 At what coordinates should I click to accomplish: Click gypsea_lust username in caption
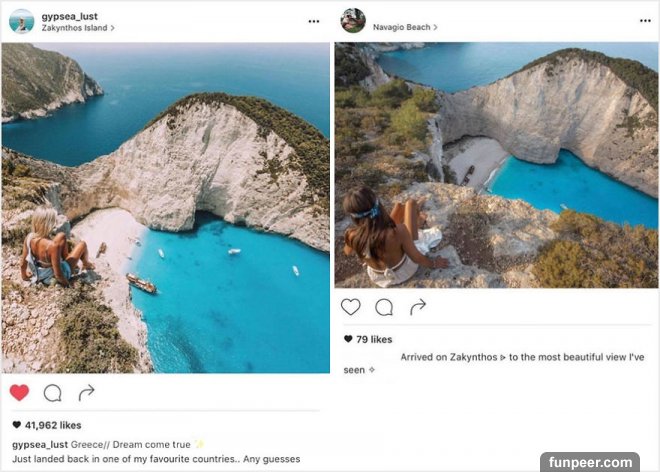point(40,443)
